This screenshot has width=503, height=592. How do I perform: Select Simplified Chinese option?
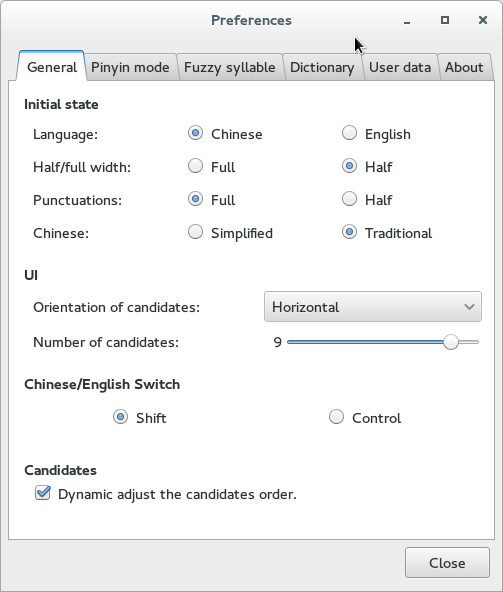click(x=195, y=232)
